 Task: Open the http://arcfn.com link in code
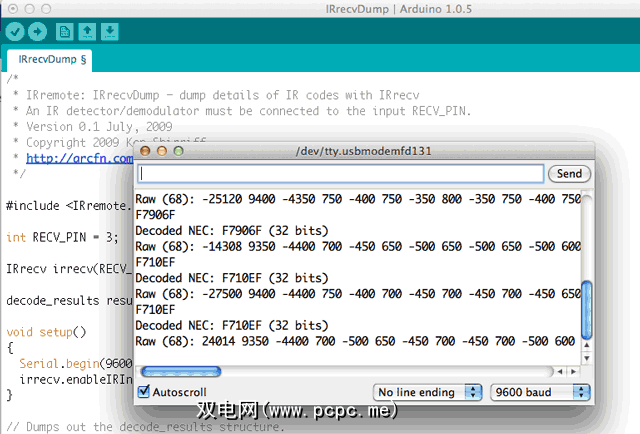pos(80,158)
